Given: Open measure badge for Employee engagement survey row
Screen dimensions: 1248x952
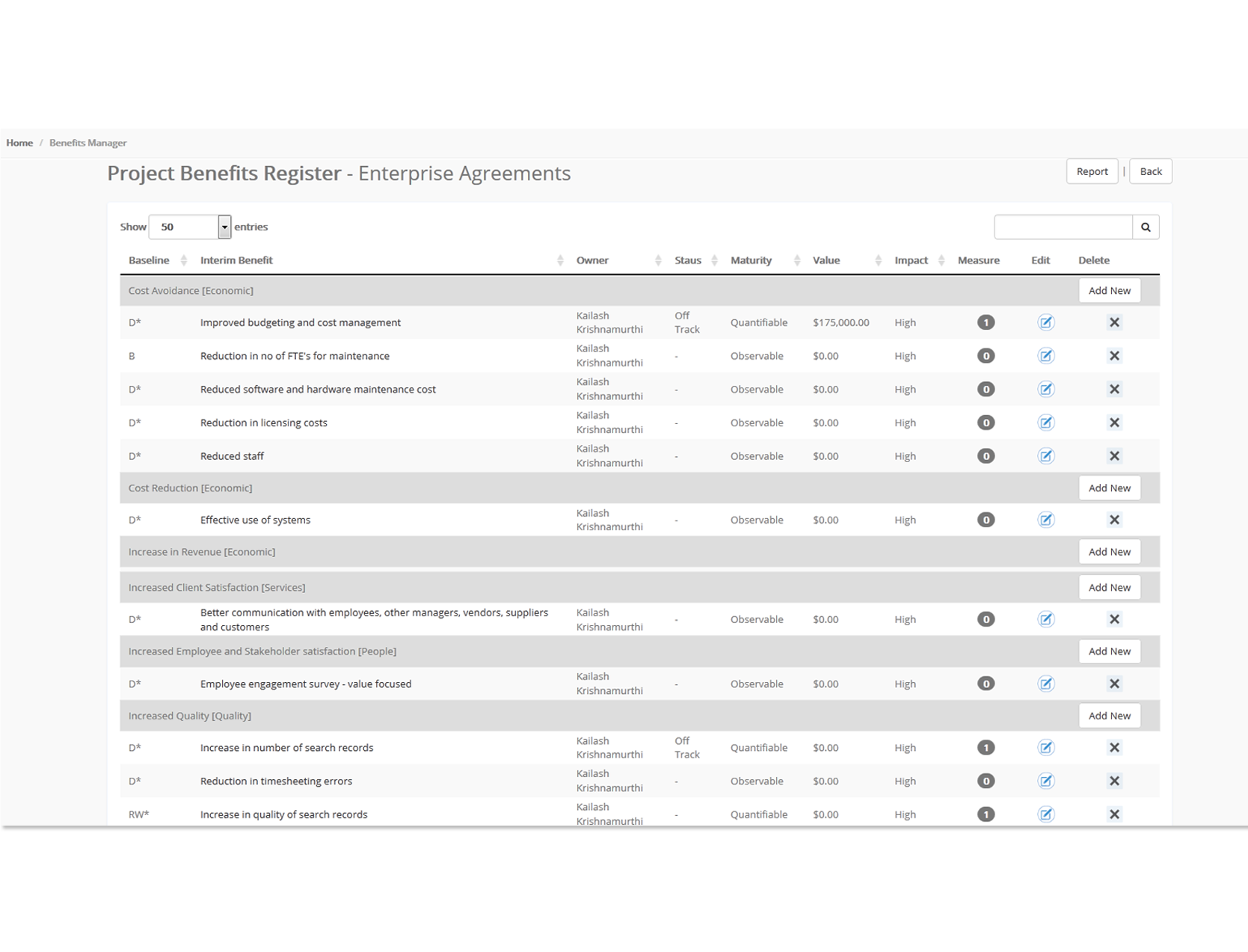Looking at the screenshot, I should [x=986, y=684].
